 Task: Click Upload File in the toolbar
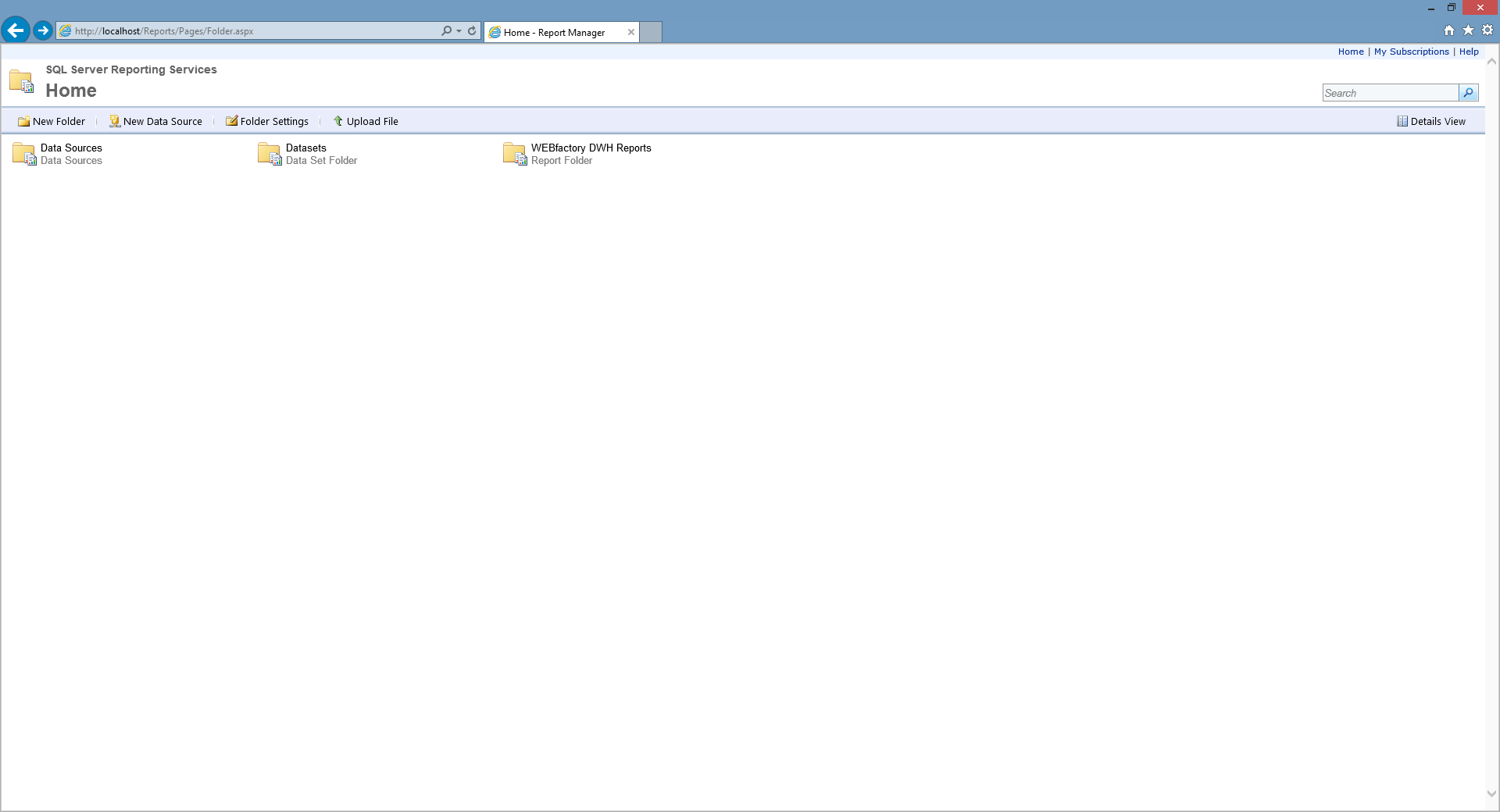pos(366,121)
